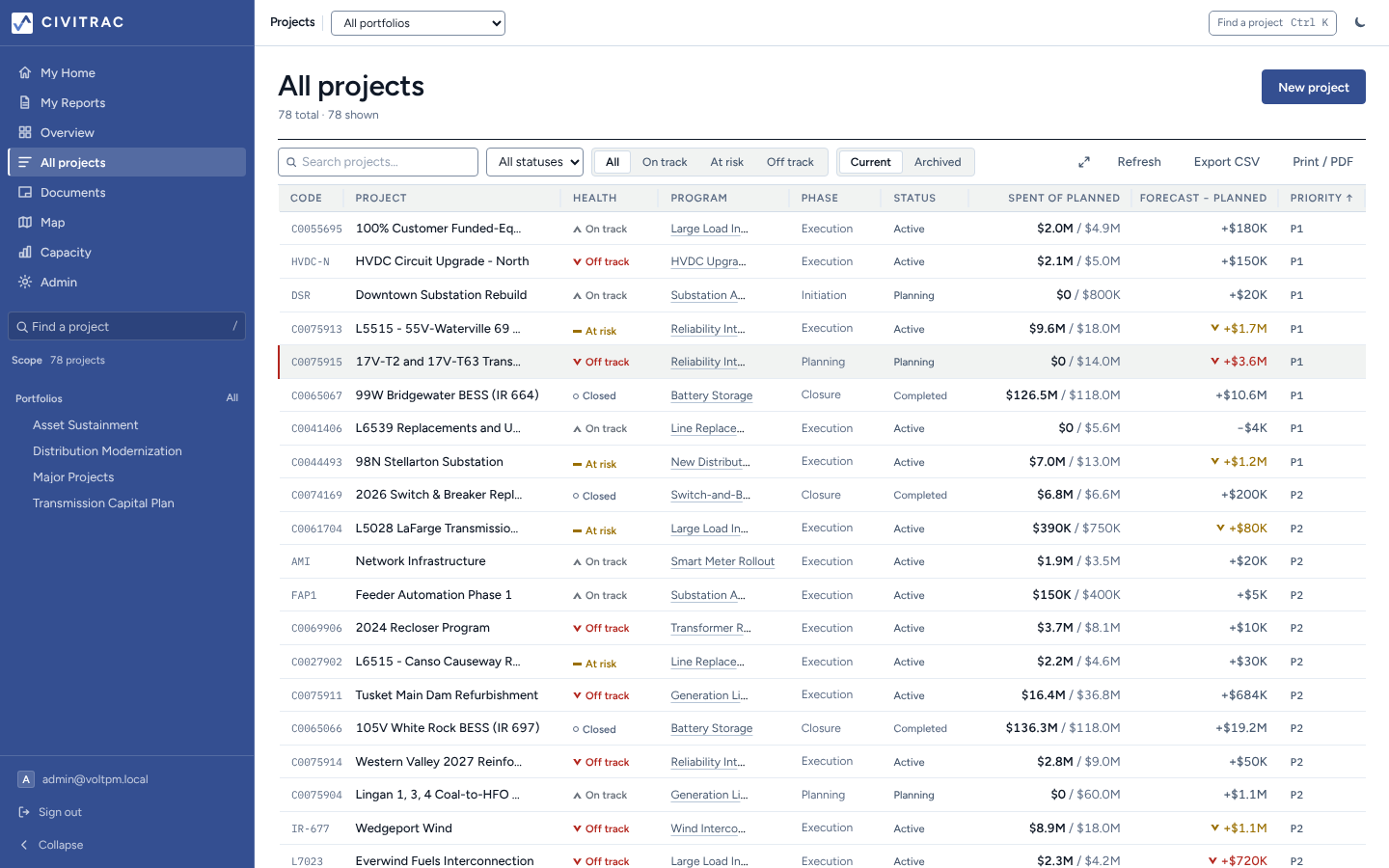Export the list as CSV
The width and height of the screenshot is (1389, 868).
(1227, 162)
